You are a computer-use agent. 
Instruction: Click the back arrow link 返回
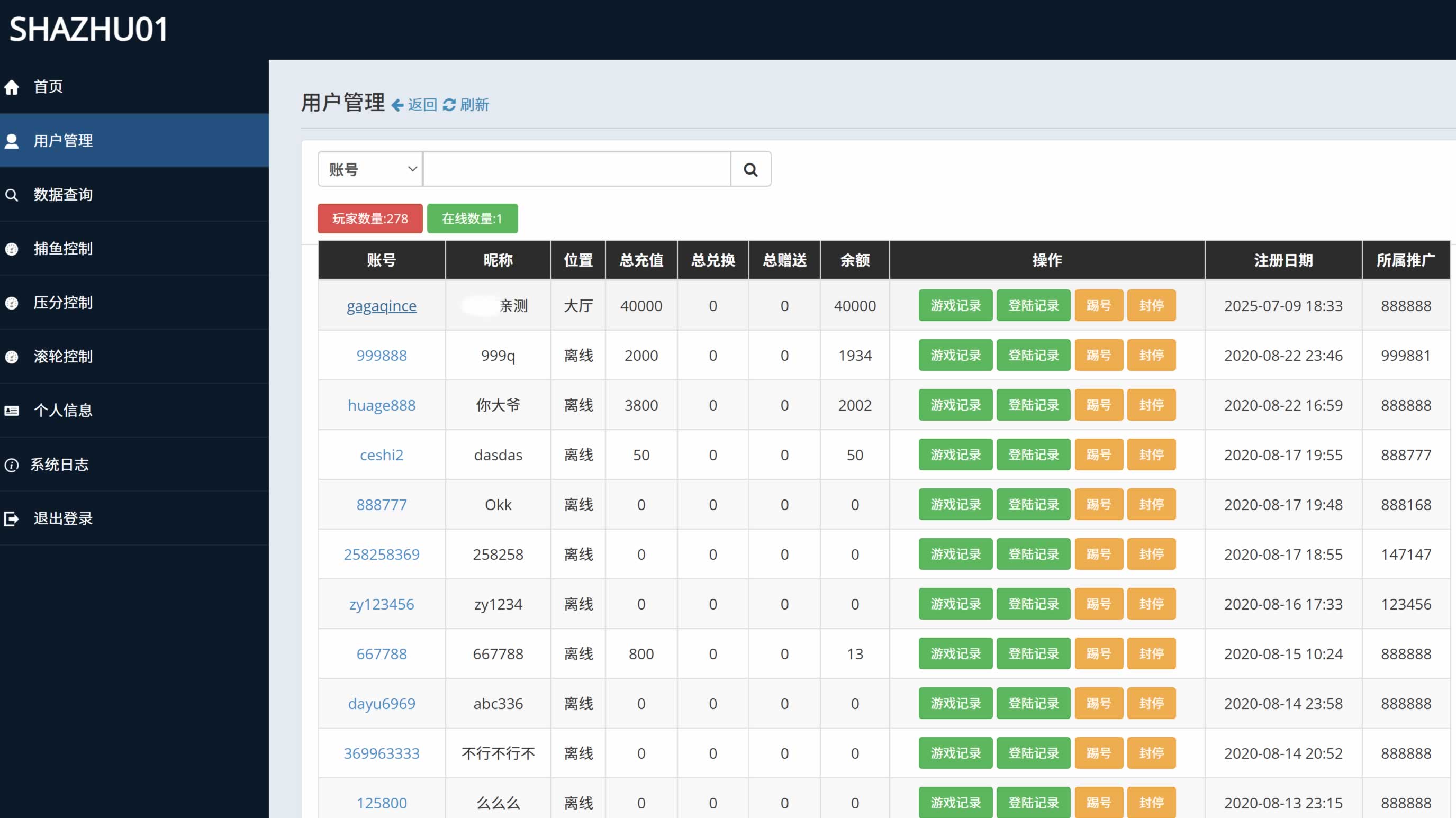tap(415, 105)
